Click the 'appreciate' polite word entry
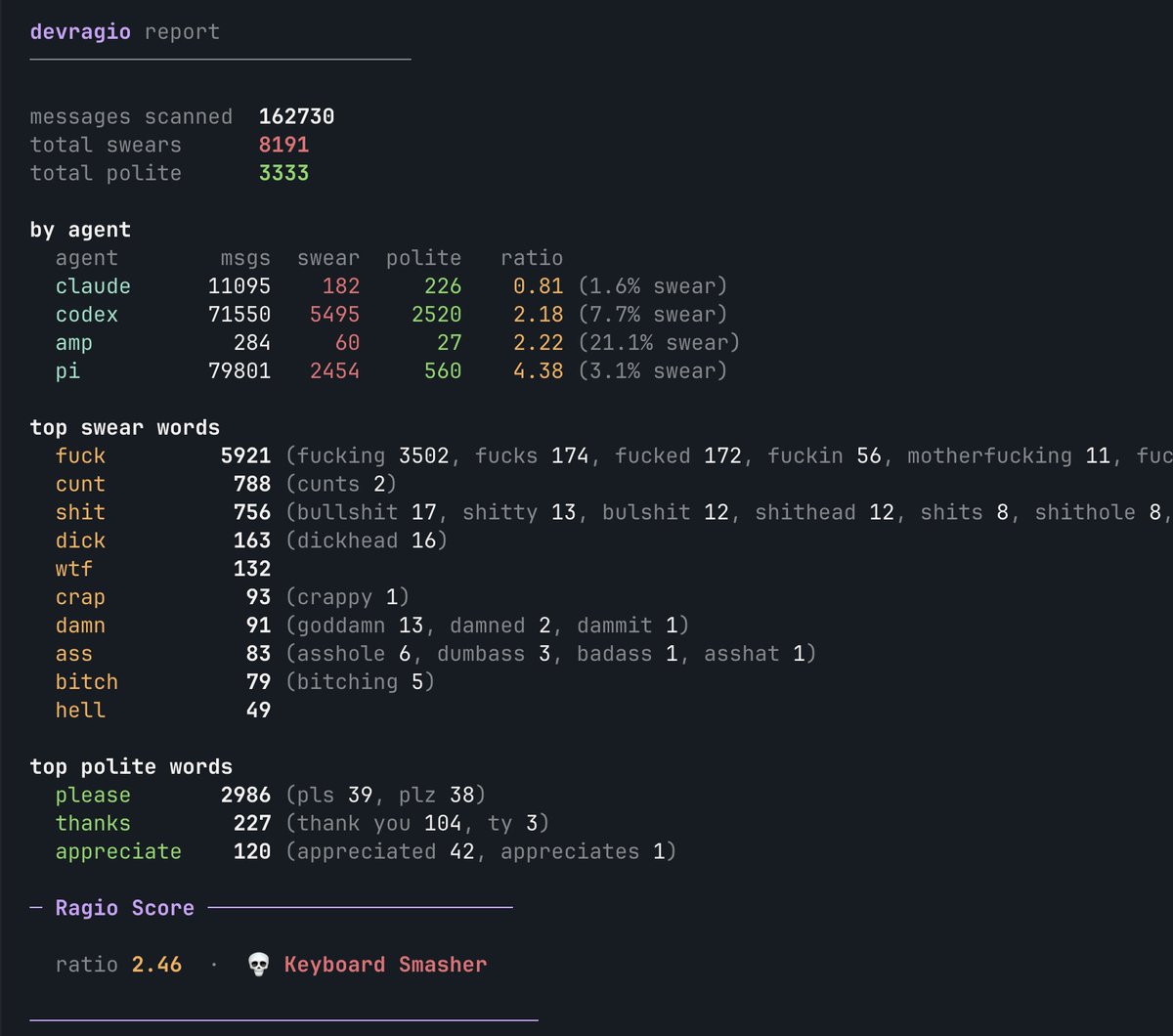This screenshot has height=1036, width=1173. [118, 852]
